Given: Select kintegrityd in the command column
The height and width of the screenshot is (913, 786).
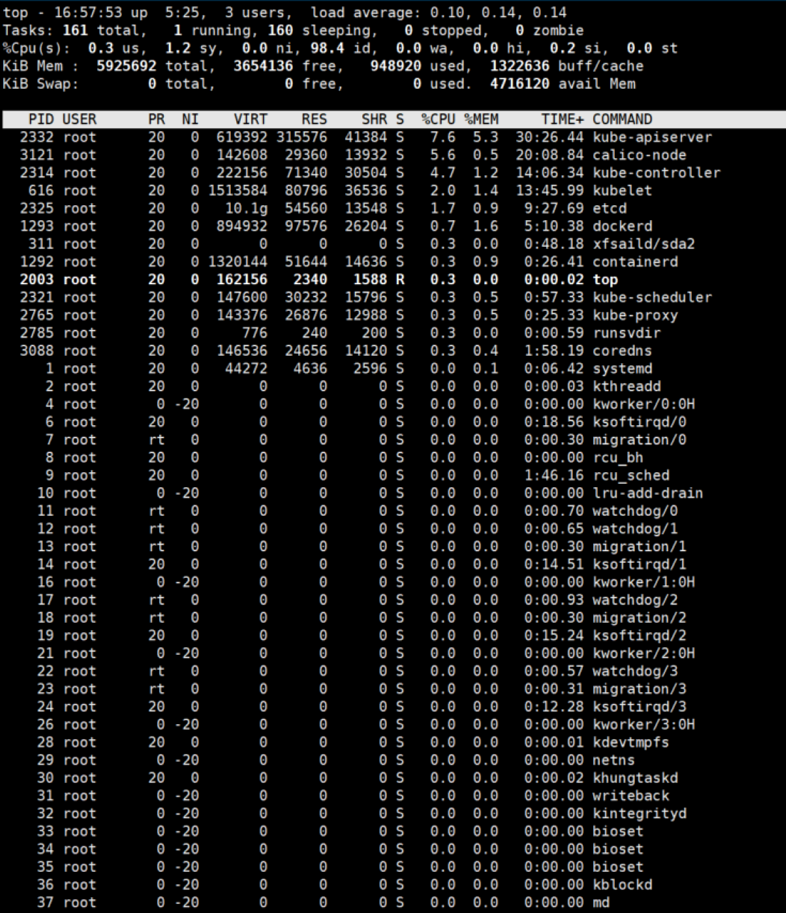Looking at the screenshot, I should click(x=639, y=814).
